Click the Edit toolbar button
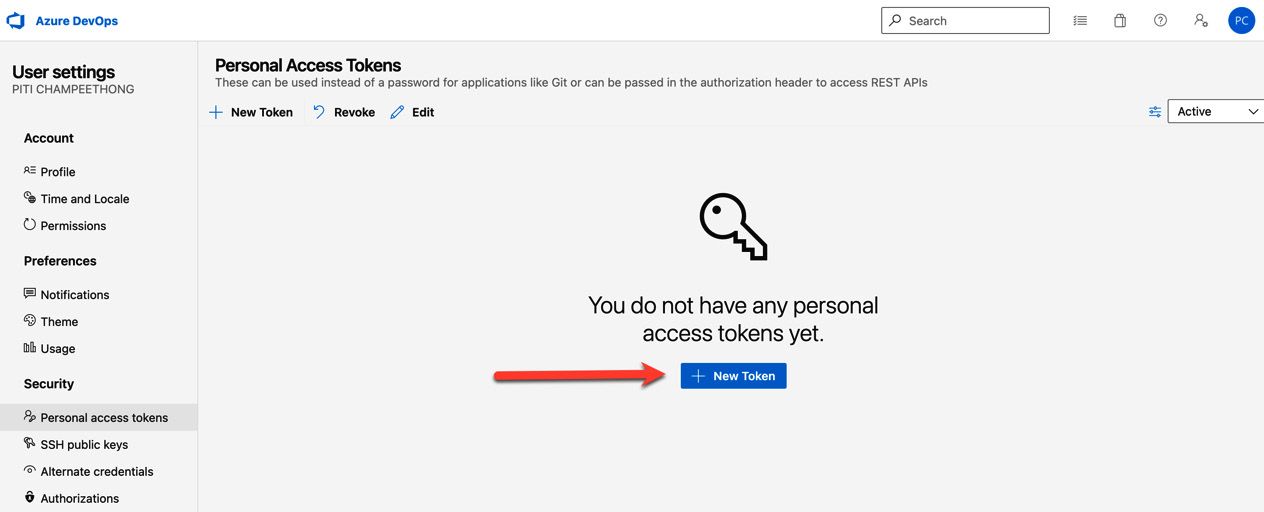1264x512 pixels. click(412, 112)
